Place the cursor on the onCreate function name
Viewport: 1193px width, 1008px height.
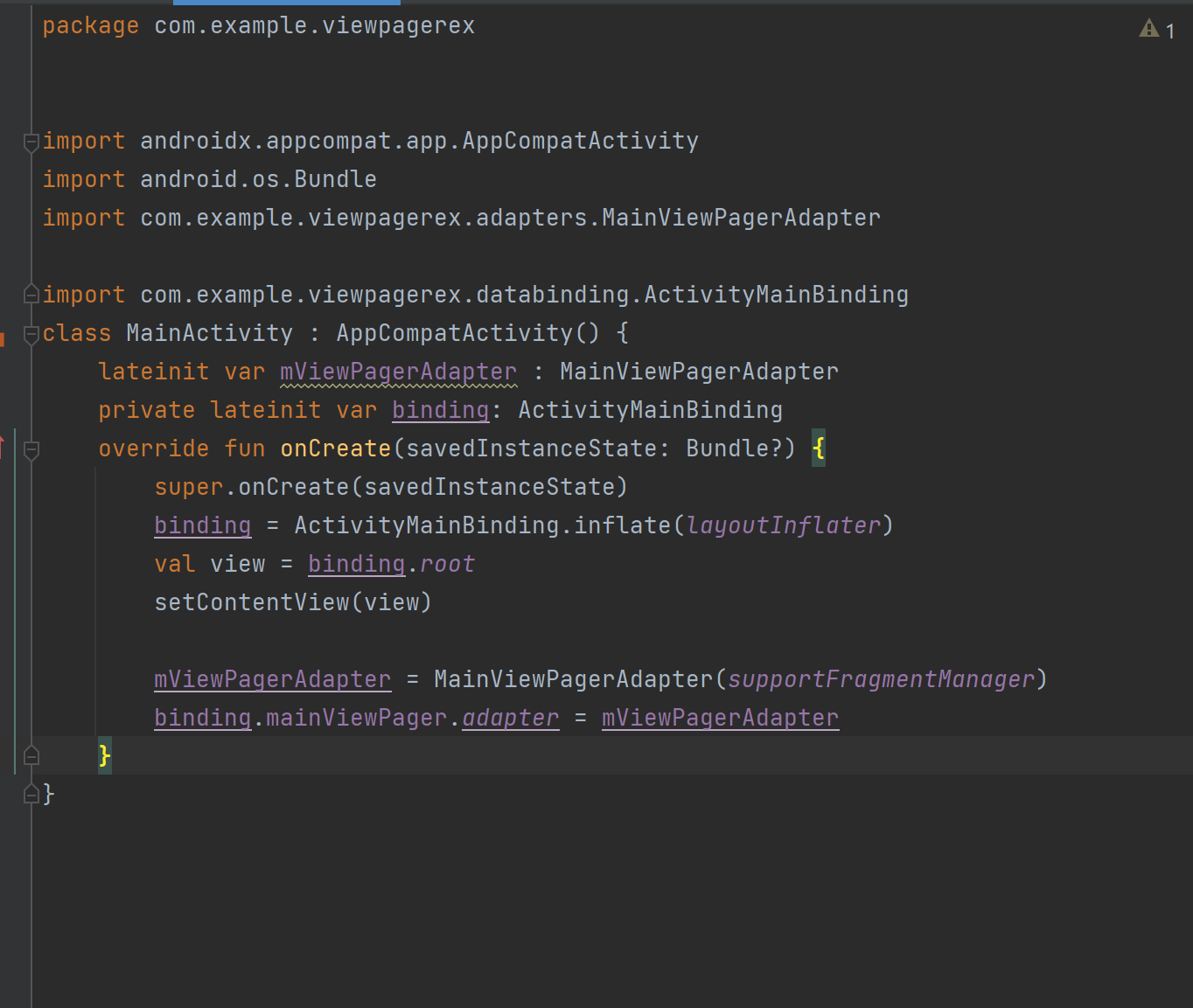click(x=335, y=448)
